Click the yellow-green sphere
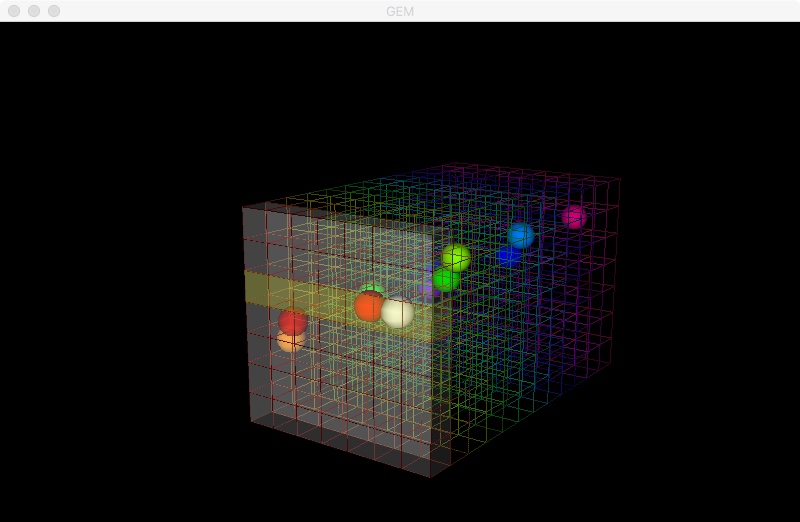The height and width of the screenshot is (522, 800). (456, 257)
